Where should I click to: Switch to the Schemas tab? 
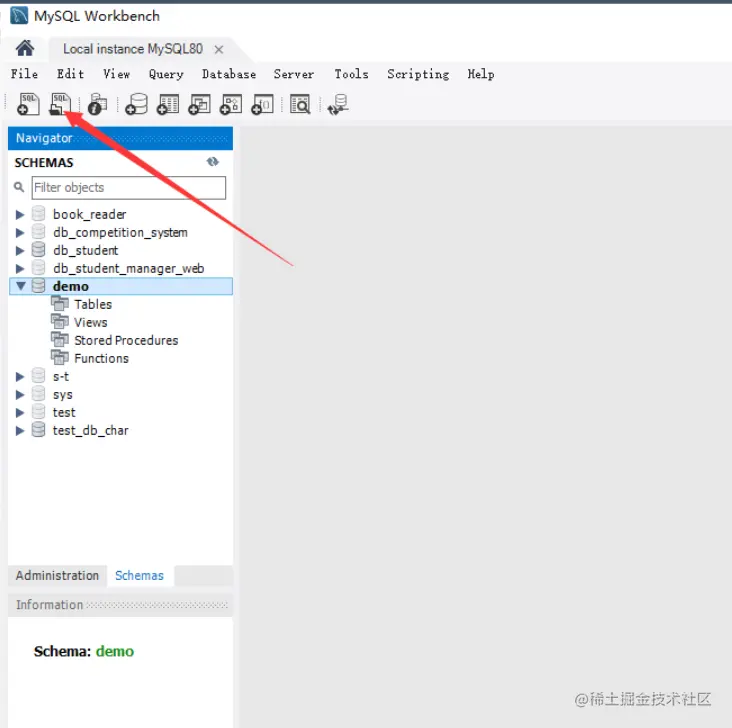click(140, 575)
